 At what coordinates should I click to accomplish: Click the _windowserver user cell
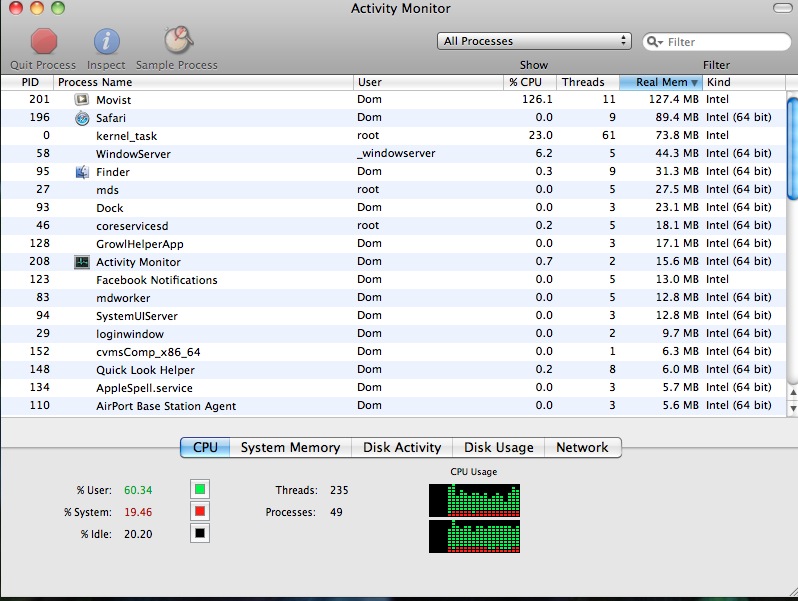coord(396,153)
